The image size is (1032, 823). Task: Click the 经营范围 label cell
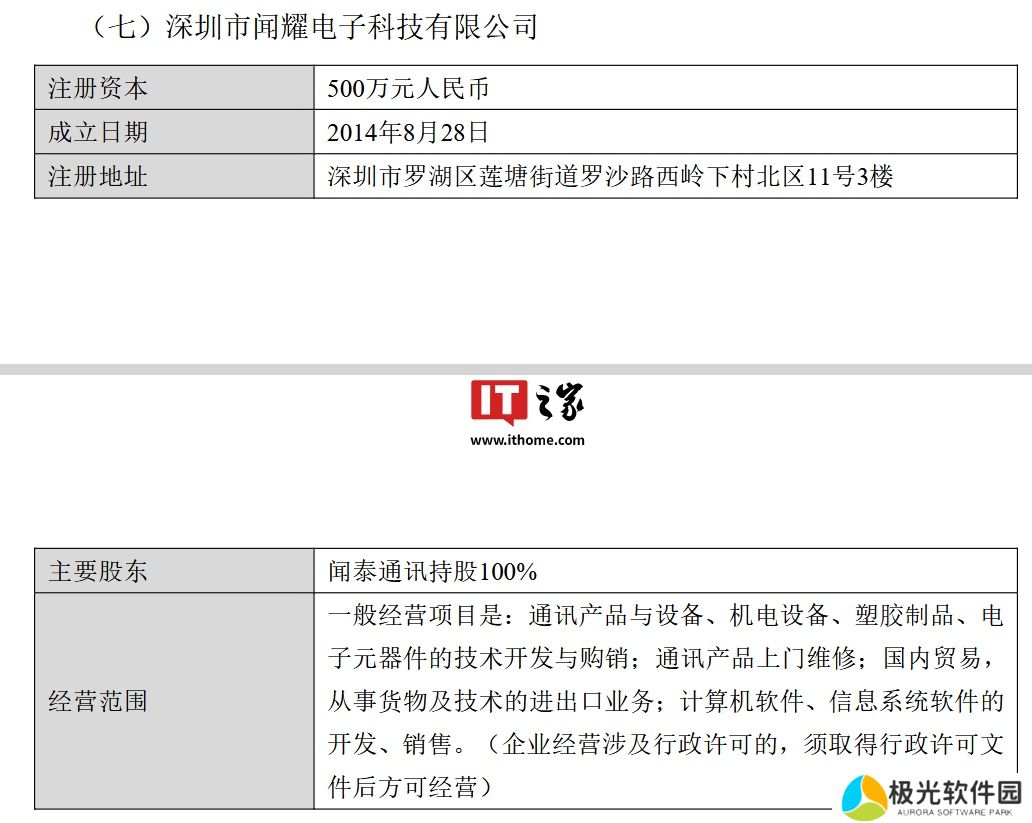[x=98, y=701]
